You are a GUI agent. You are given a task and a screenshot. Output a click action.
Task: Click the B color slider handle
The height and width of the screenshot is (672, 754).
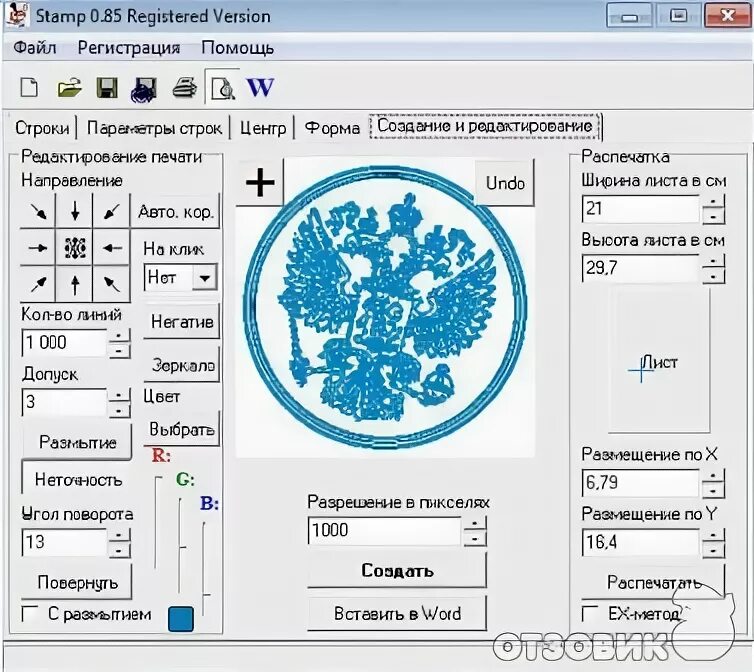(206, 596)
